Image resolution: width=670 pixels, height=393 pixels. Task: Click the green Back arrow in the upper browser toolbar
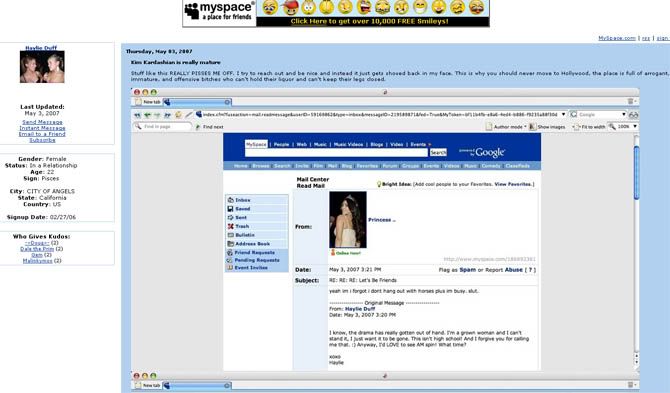147,115
